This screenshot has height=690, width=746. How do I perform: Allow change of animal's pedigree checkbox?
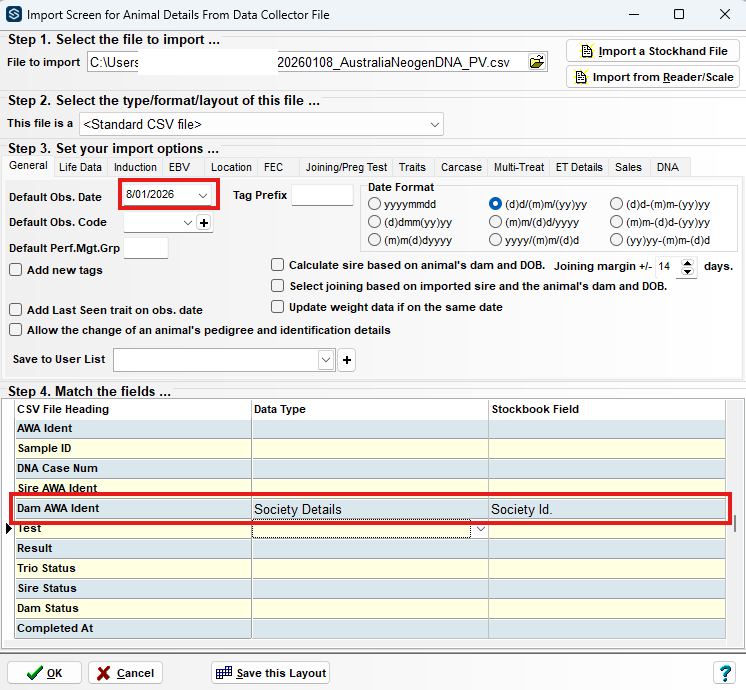[x=16, y=330]
